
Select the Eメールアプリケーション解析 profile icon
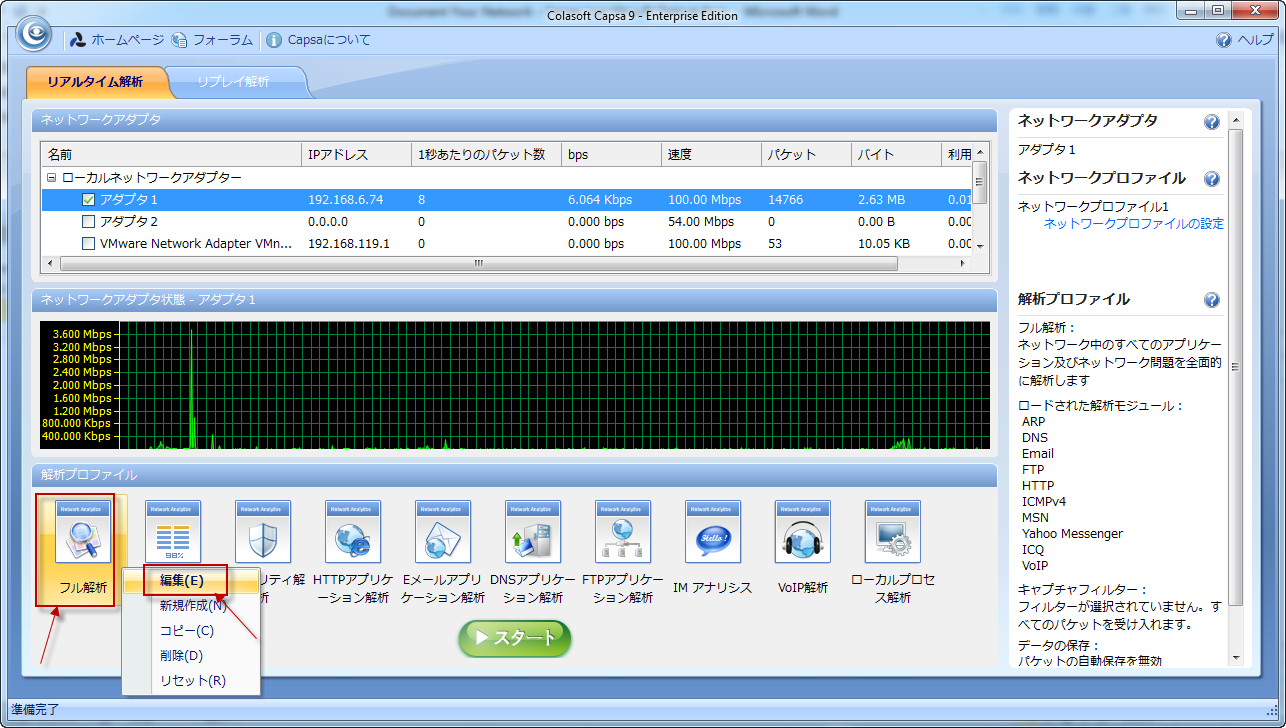(442, 532)
